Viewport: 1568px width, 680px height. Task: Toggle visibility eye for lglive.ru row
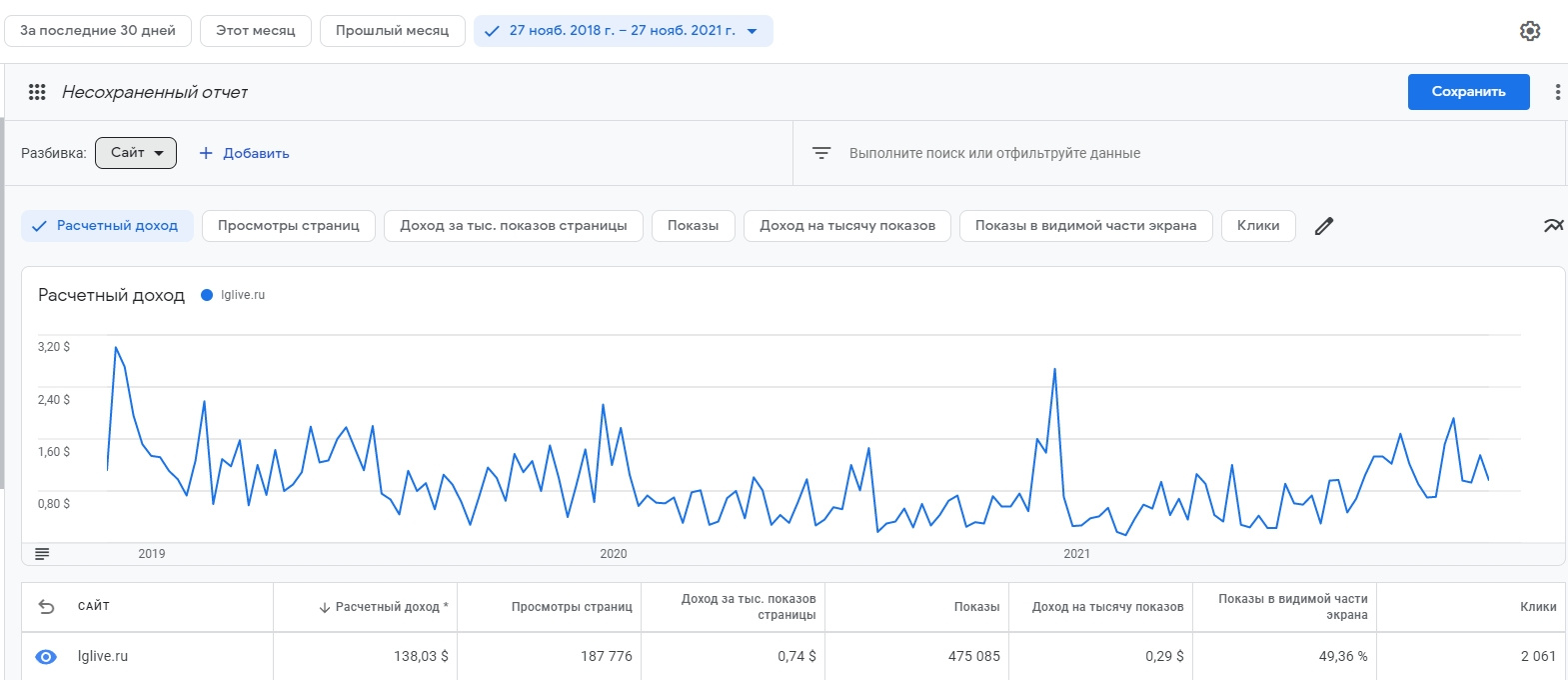click(x=46, y=657)
